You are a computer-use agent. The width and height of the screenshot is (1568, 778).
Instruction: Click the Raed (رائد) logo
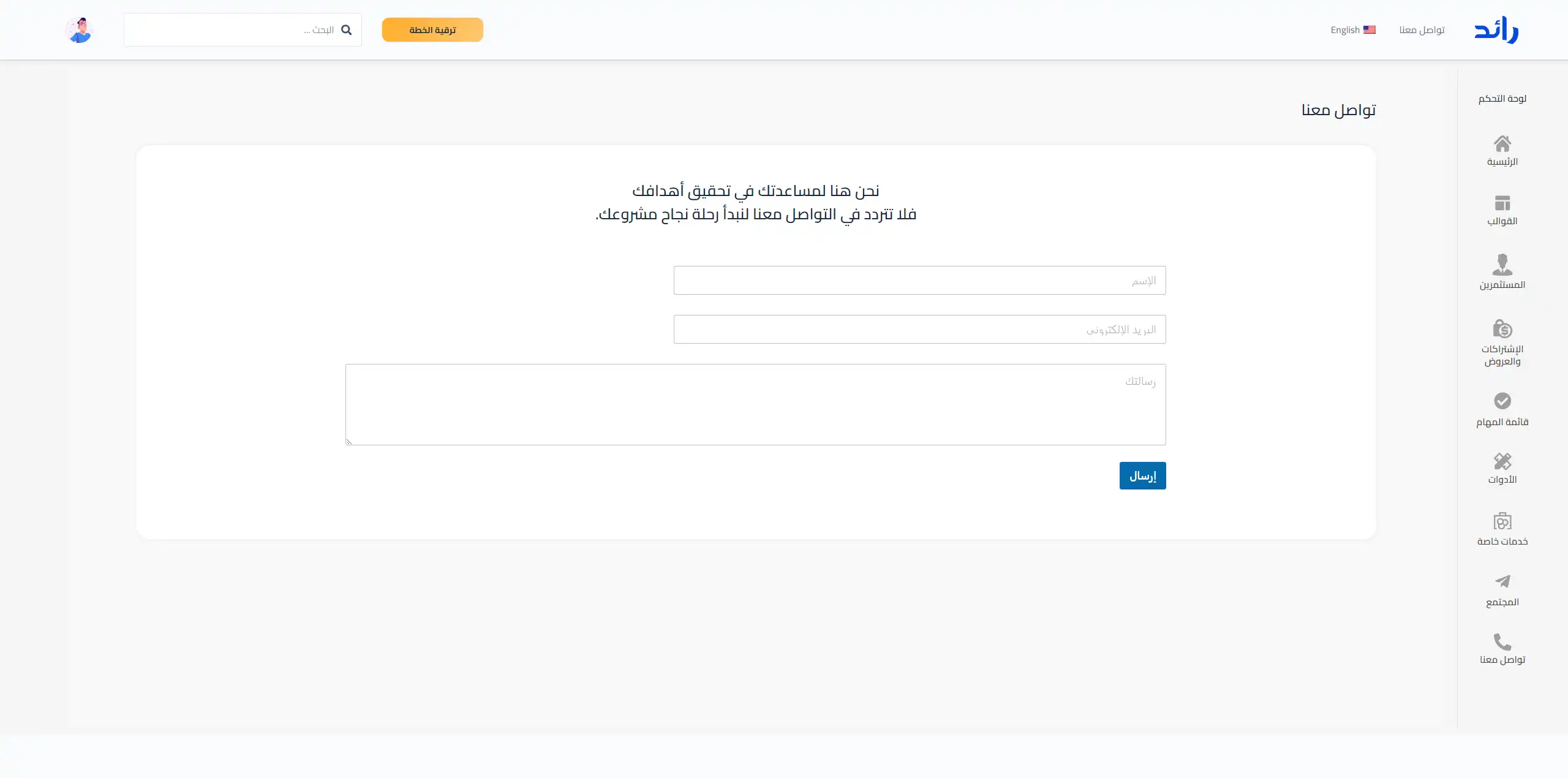pos(1496,30)
